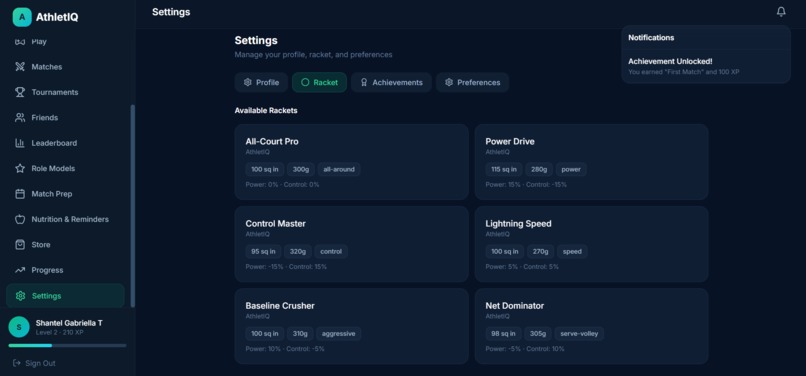Select the Lightning Speed racket
The width and height of the screenshot is (806, 376).
[x=591, y=244]
